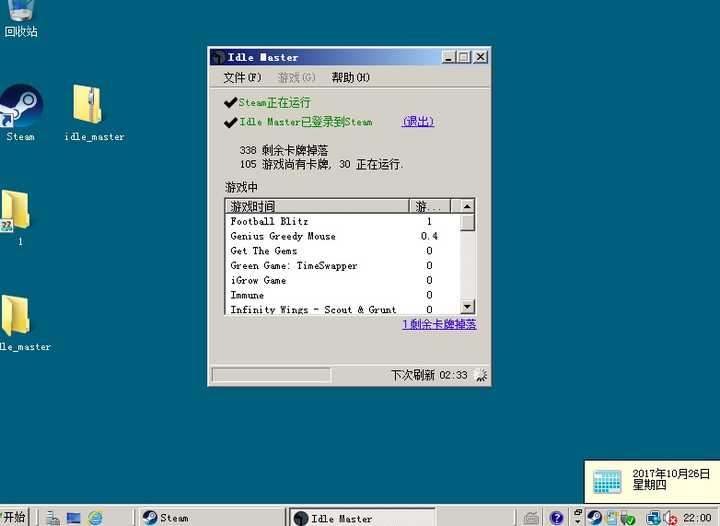Image resolution: width=720 pixels, height=526 pixels.
Task: Select the desktop folder named 1
Action: pyautogui.click(x=17, y=218)
